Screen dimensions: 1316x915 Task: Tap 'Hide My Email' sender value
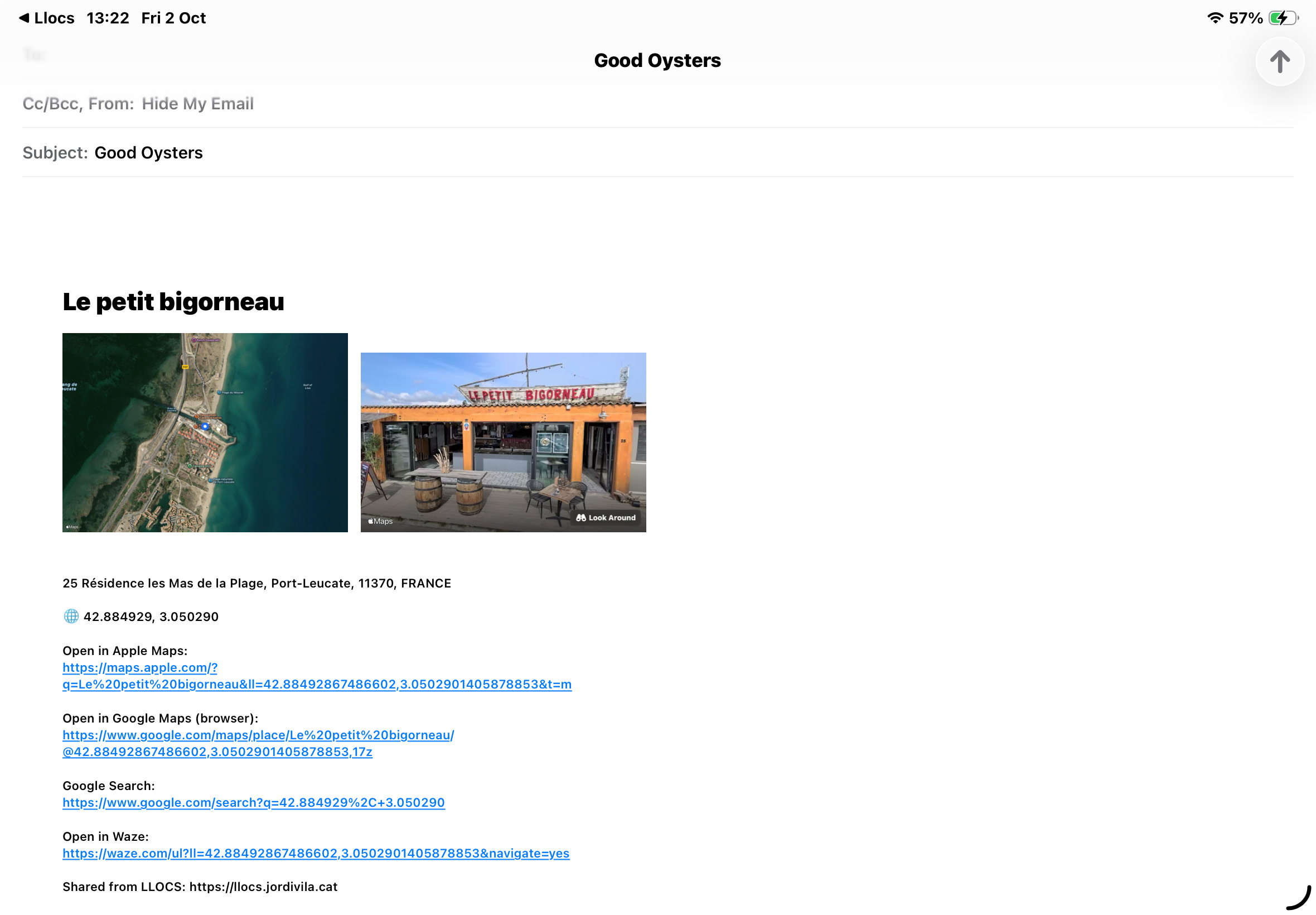click(197, 104)
